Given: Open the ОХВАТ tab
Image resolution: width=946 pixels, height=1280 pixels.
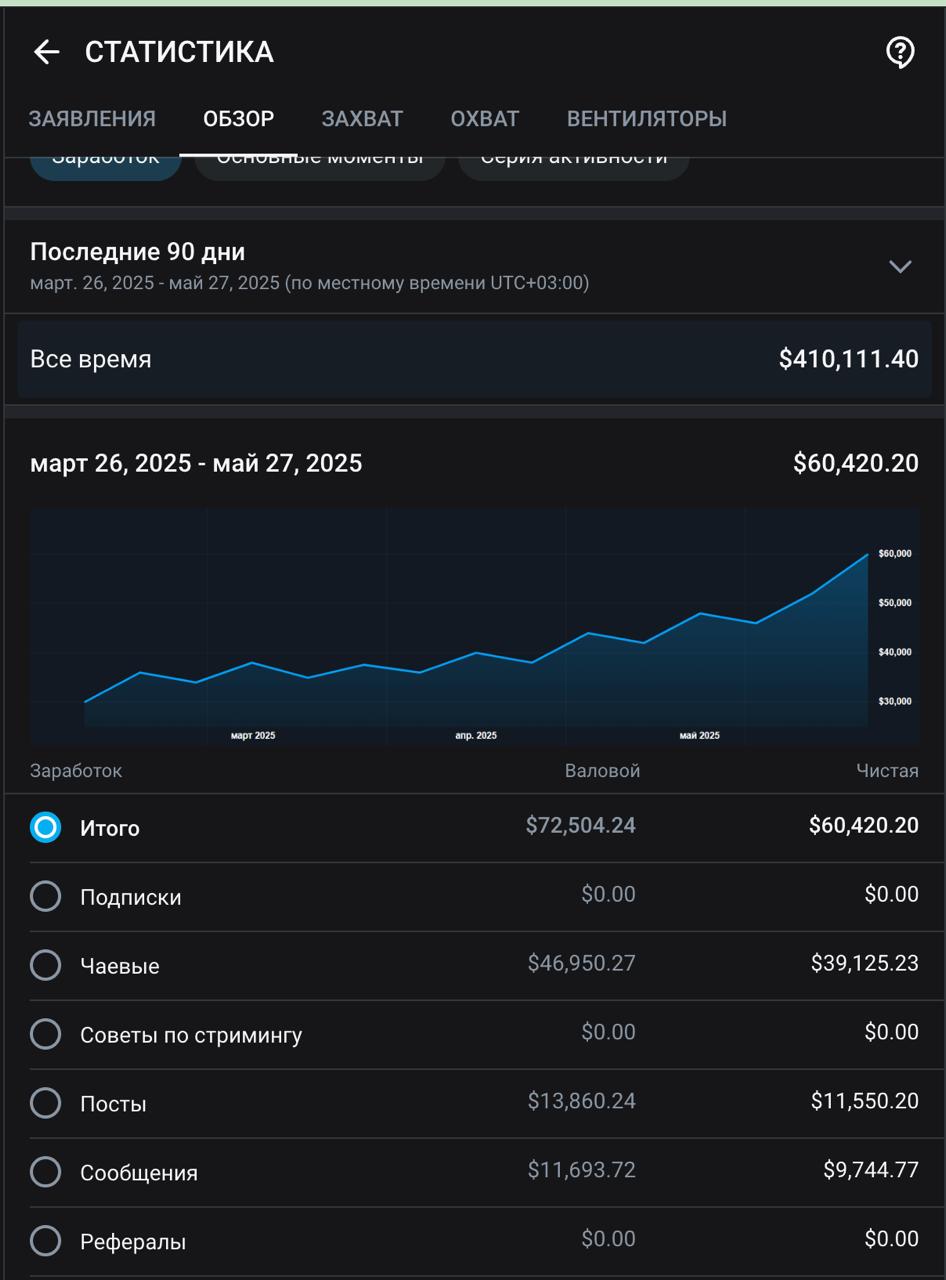Looking at the screenshot, I should (485, 119).
